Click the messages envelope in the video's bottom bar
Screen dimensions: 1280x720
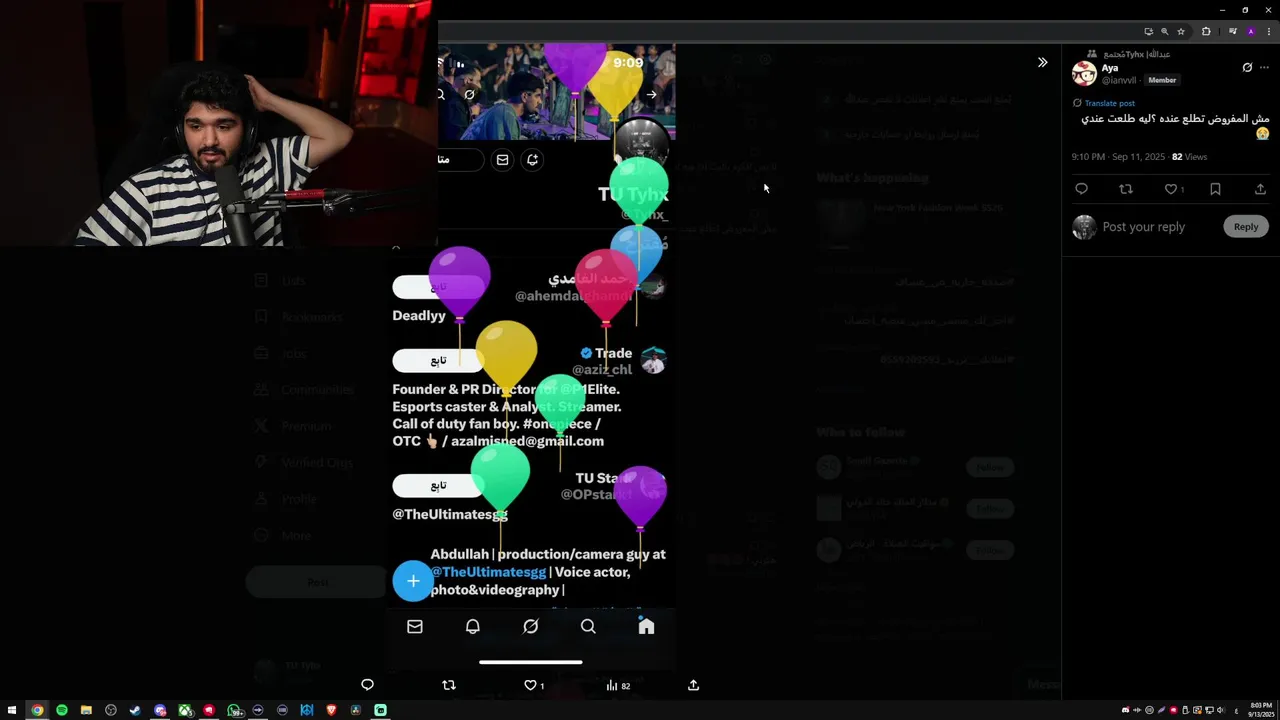point(415,626)
